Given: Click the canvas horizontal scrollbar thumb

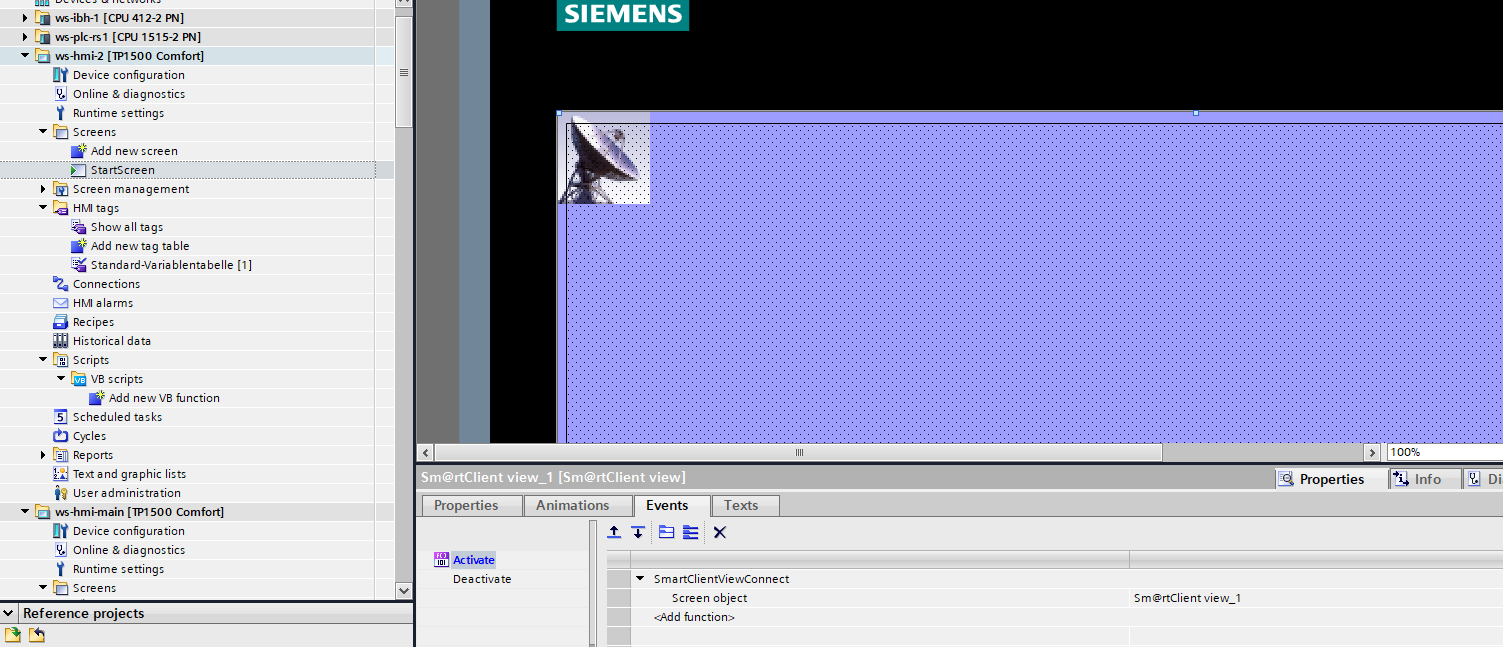Looking at the screenshot, I should [798, 453].
